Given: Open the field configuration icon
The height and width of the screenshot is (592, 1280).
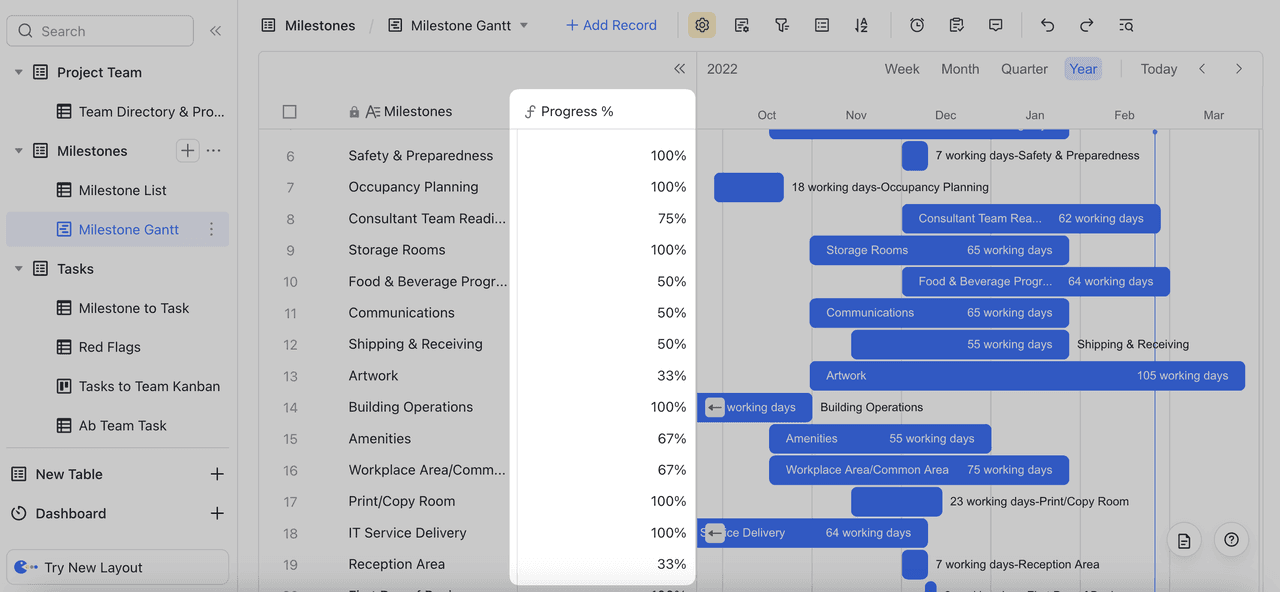Looking at the screenshot, I should (742, 25).
